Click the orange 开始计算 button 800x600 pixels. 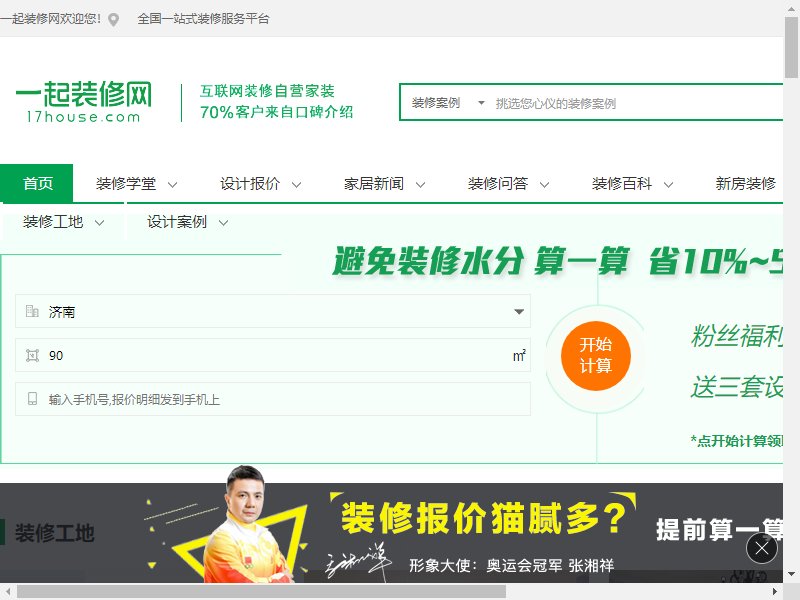[x=596, y=356]
